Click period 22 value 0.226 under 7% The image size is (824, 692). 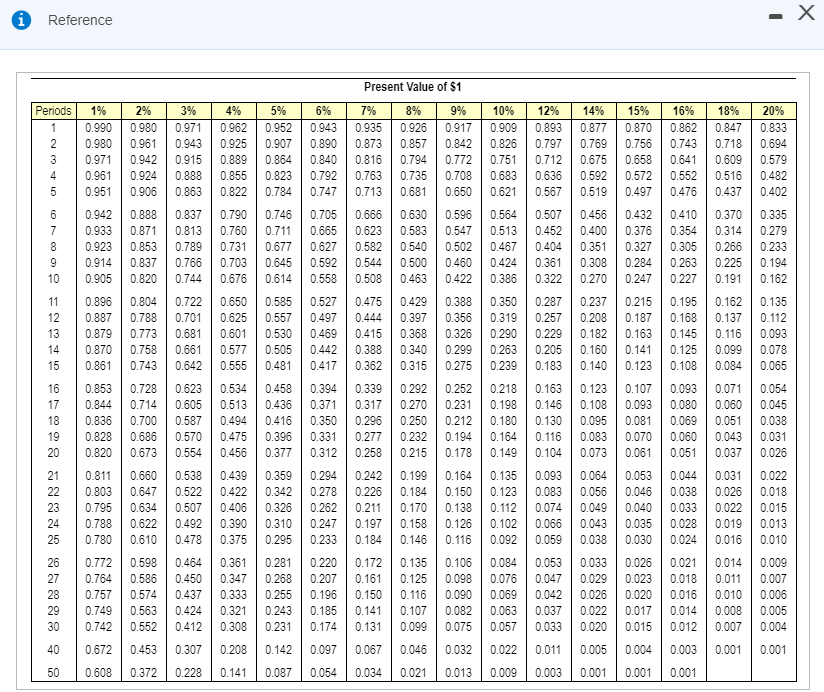coord(368,492)
